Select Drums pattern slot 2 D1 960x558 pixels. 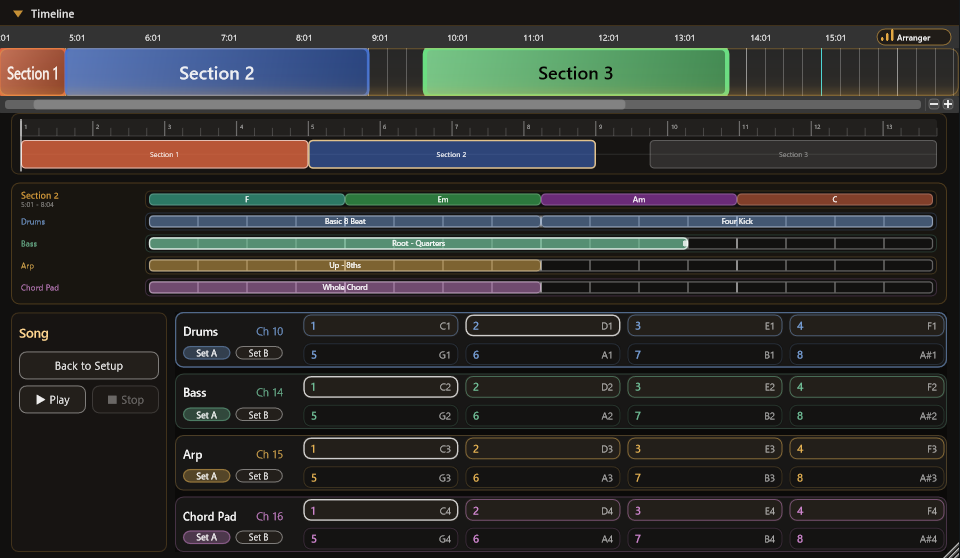(x=543, y=326)
